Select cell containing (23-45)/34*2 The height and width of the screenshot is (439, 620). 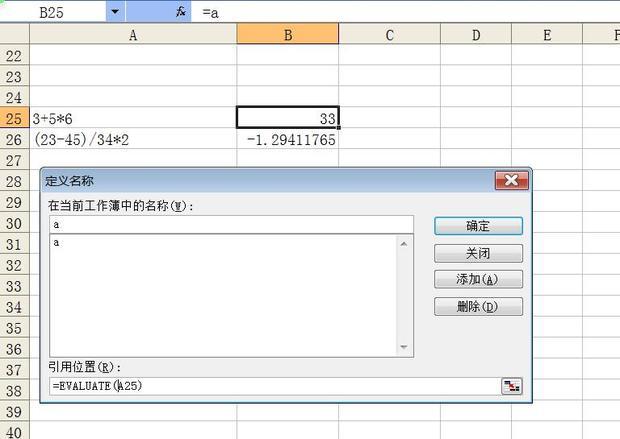tap(133, 139)
